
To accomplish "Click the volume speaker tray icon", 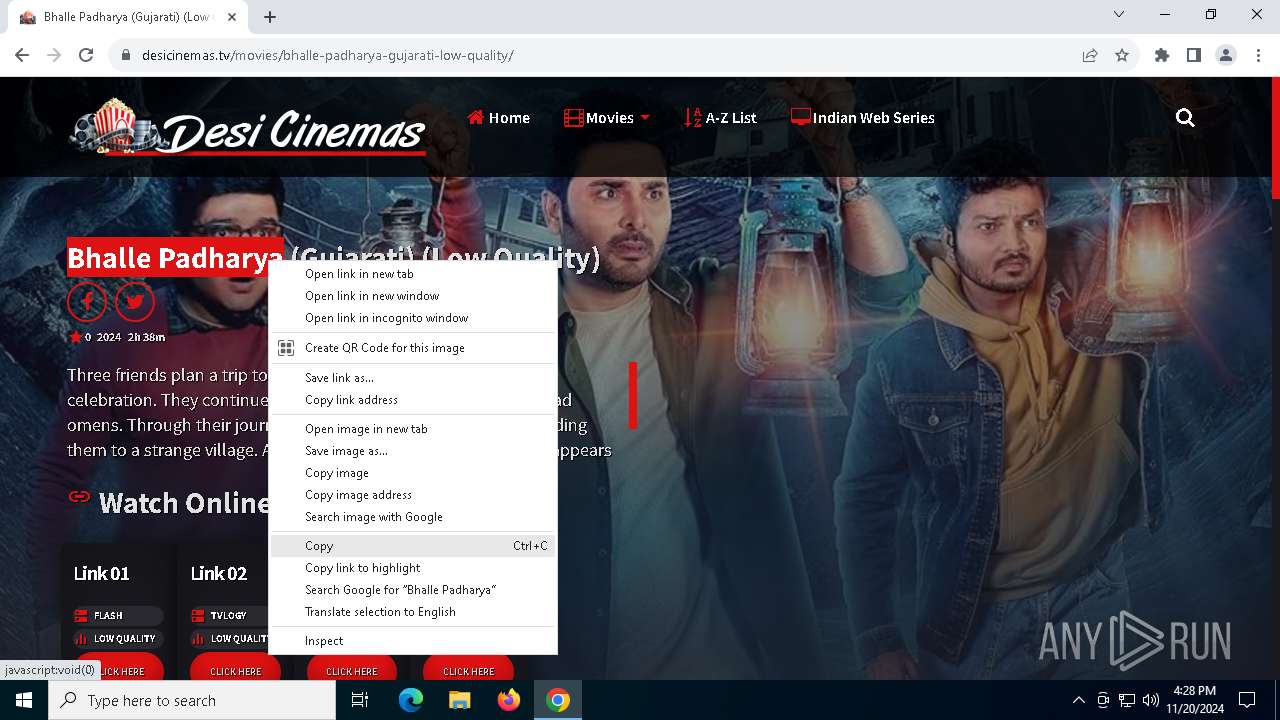I will [x=1150, y=700].
